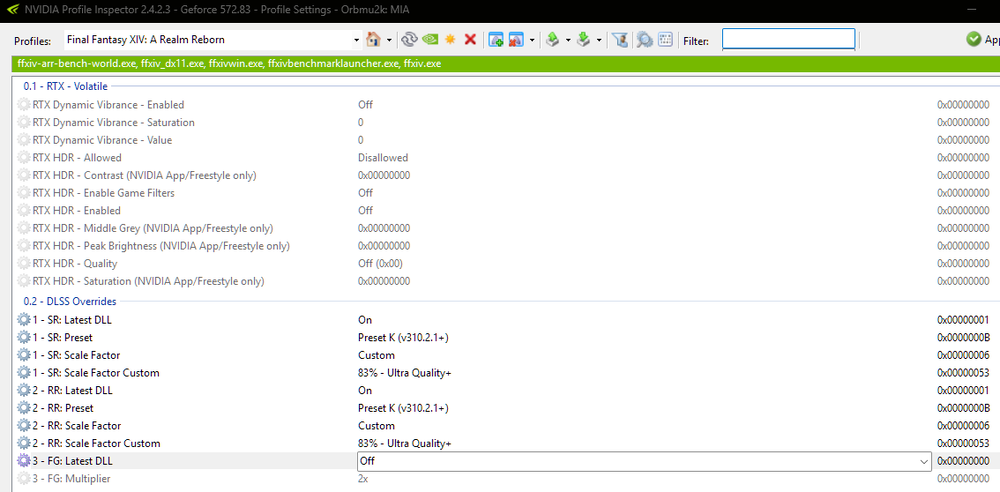This screenshot has height=492, width=1000.
Task: Click the green bar listing ffxiv executables
Action: (505, 64)
